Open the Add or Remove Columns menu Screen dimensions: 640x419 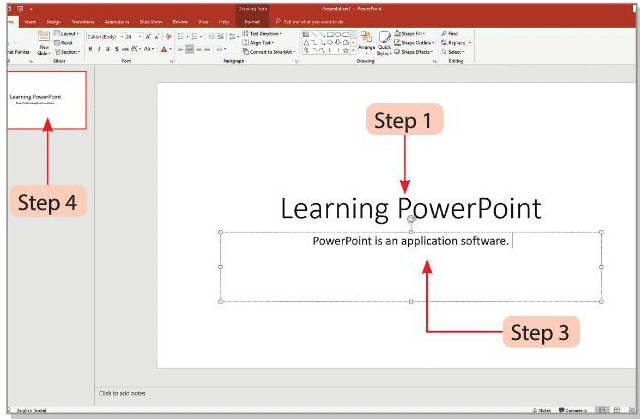[x=221, y=49]
